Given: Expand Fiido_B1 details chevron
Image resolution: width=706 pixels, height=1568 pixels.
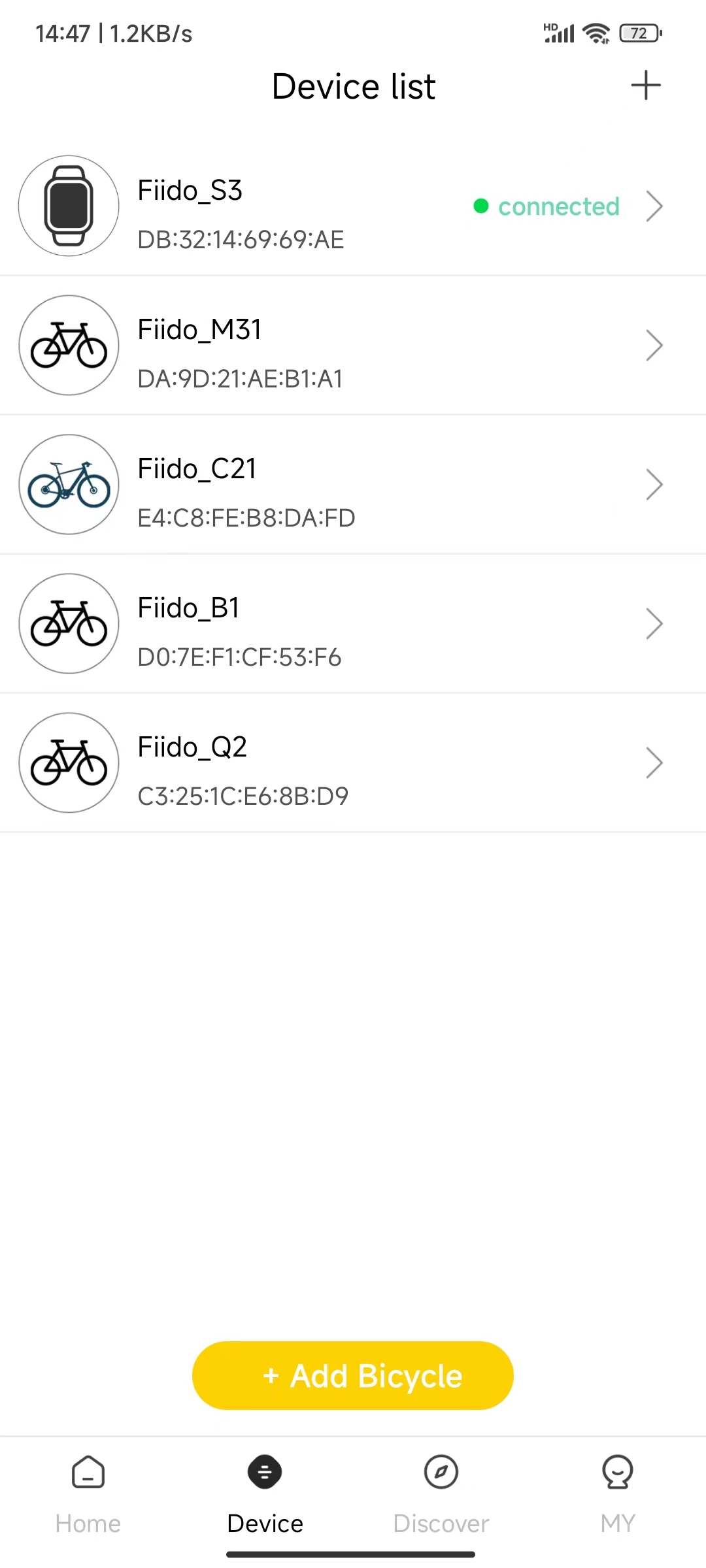Looking at the screenshot, I should click(654, 624).
